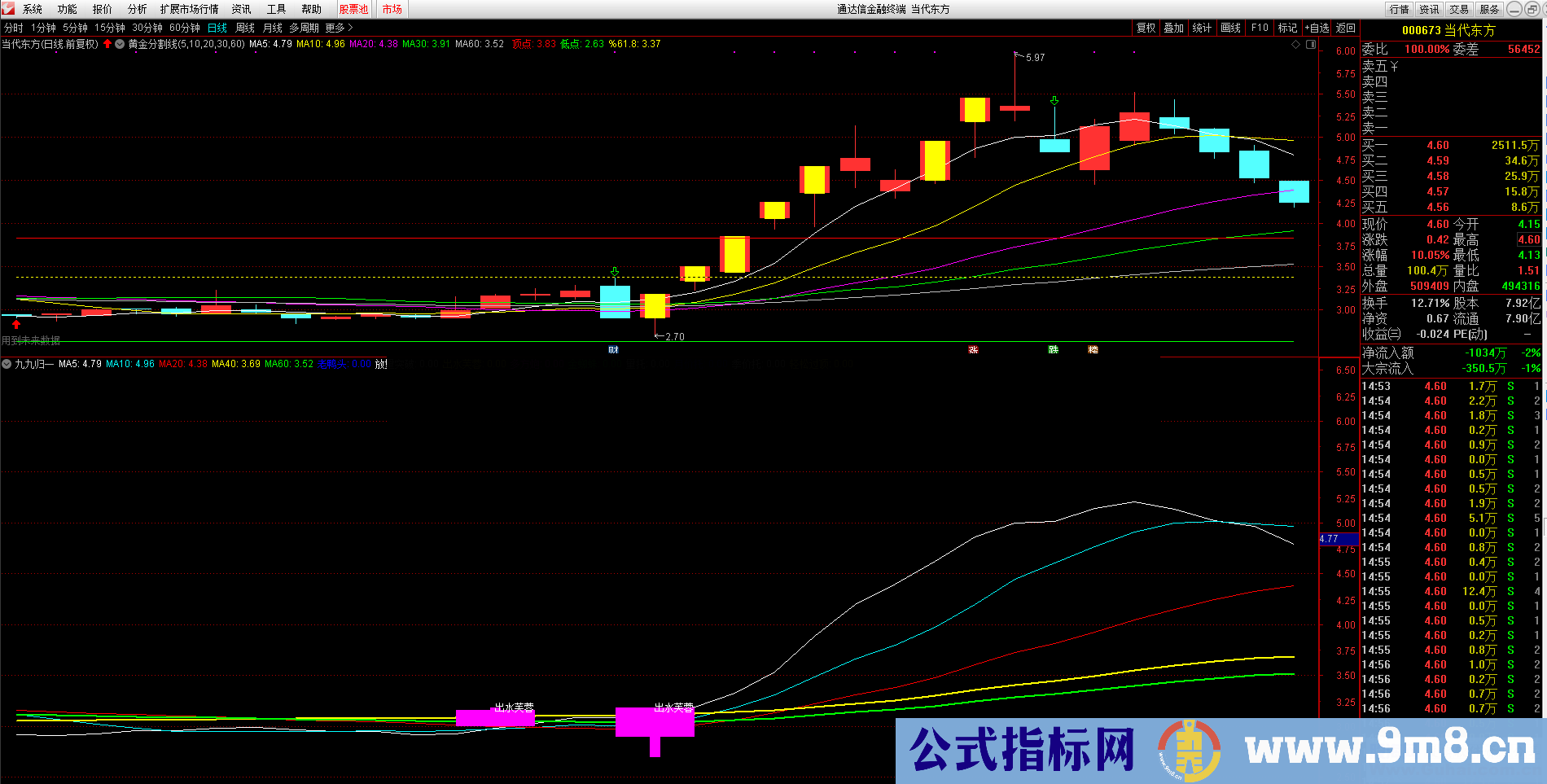Click the 000673 当代东方 stock title
The height and width of the screenshot is (784, 1547).
(x=1448, y=30)
